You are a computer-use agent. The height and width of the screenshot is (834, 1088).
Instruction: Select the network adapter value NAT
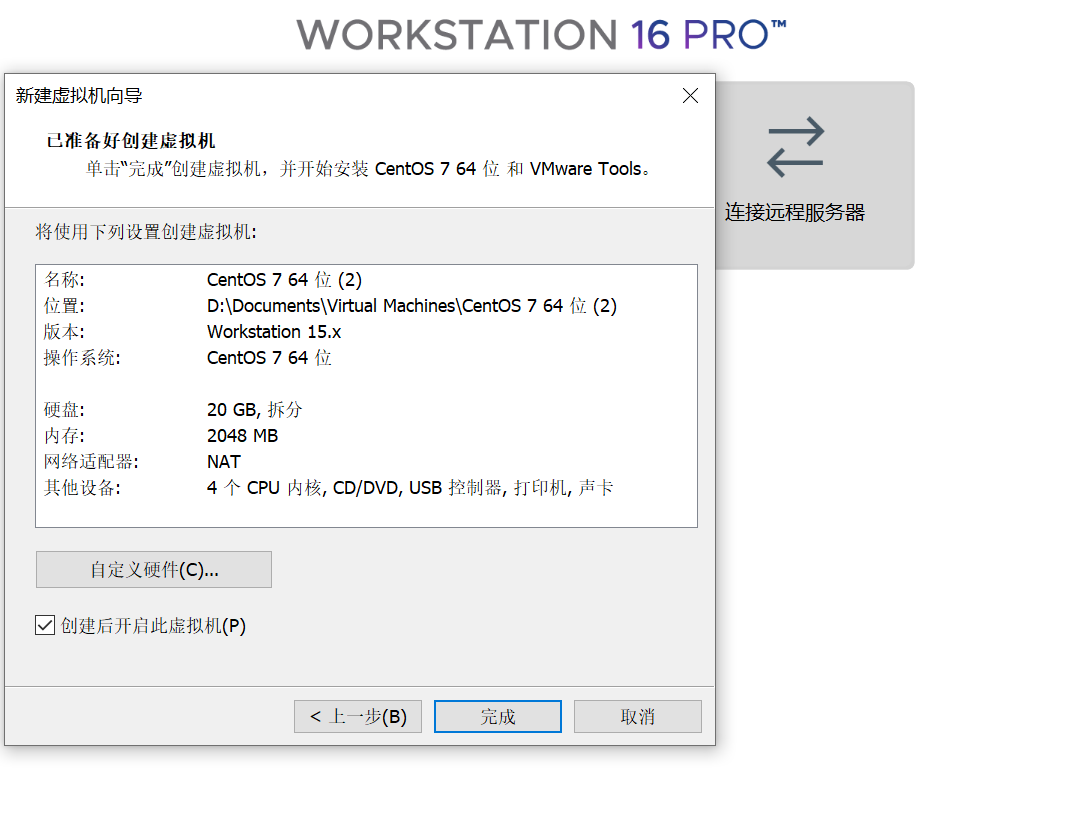tap(223, 462)
